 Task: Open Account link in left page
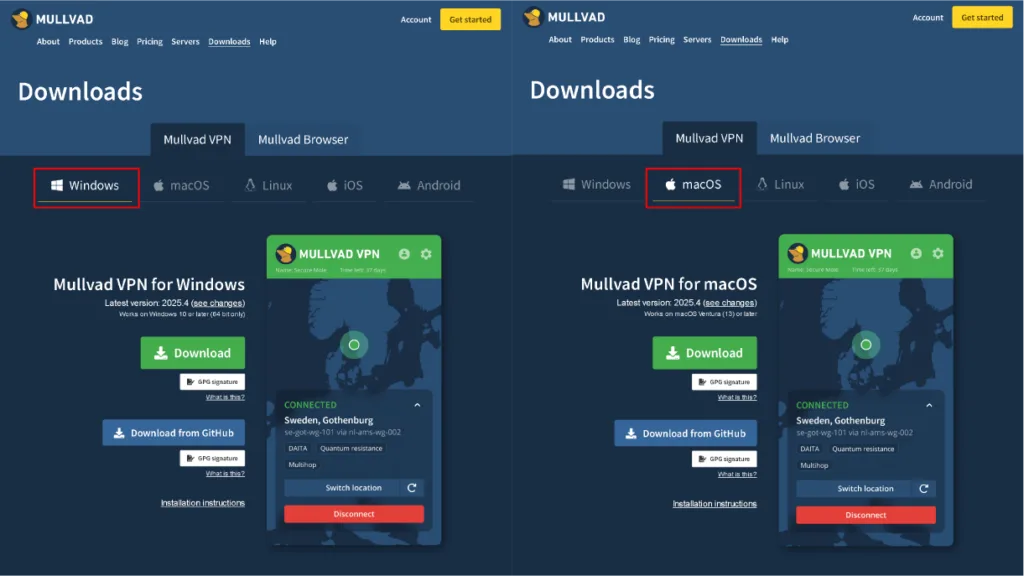(416, 20)
